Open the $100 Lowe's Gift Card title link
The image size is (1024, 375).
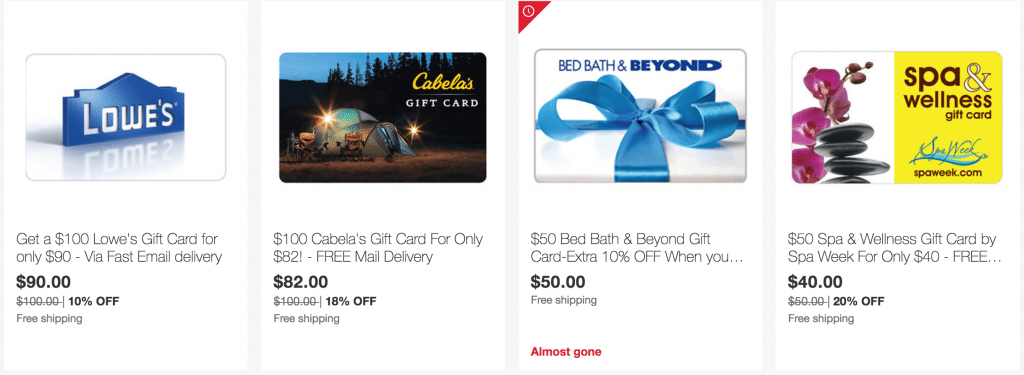[x=119, y=248]
